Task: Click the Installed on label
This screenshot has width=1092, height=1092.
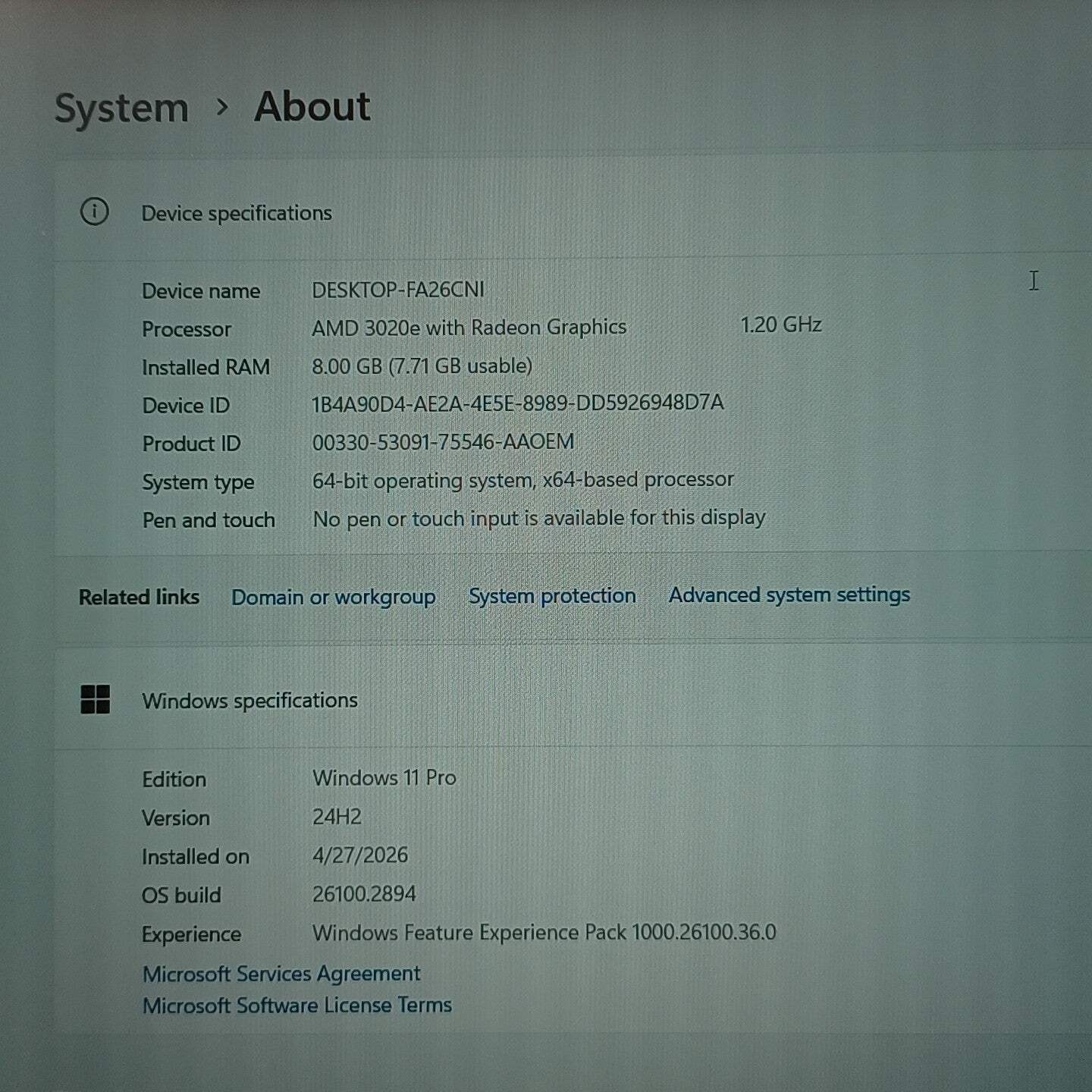Action: pyautogui.click(x=196, y=857)
